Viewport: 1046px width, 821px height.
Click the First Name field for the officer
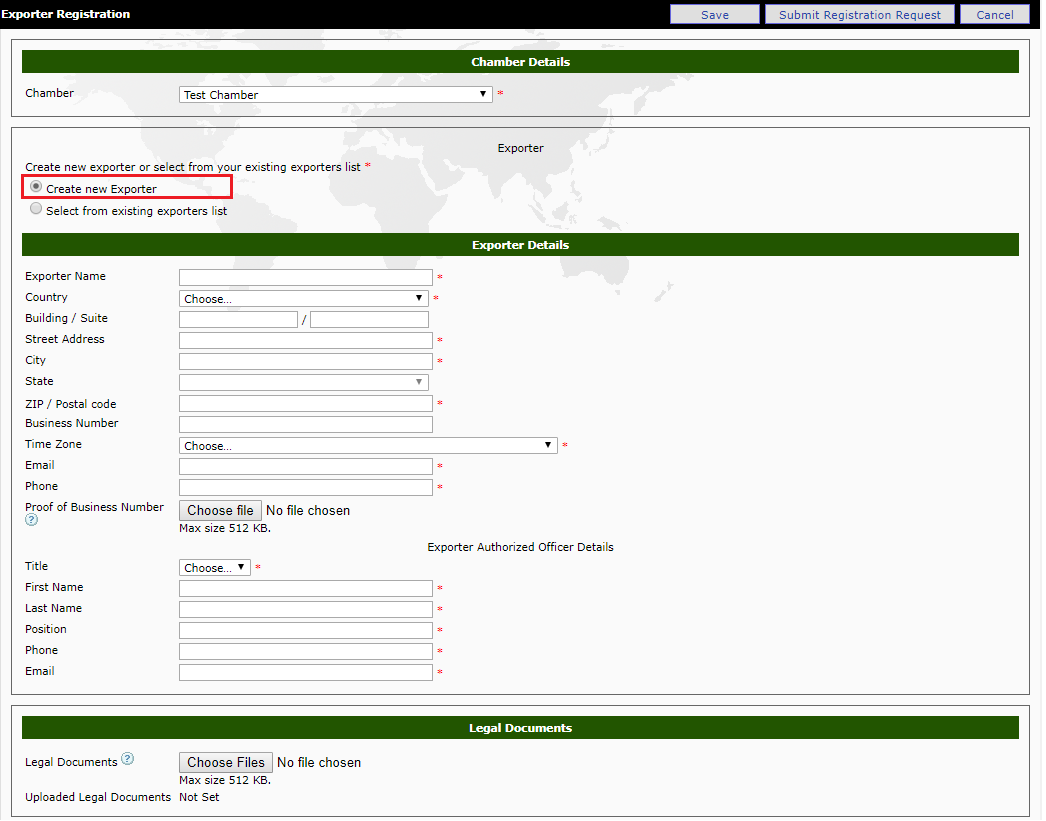pyautogui.click(x=305, y=588)
